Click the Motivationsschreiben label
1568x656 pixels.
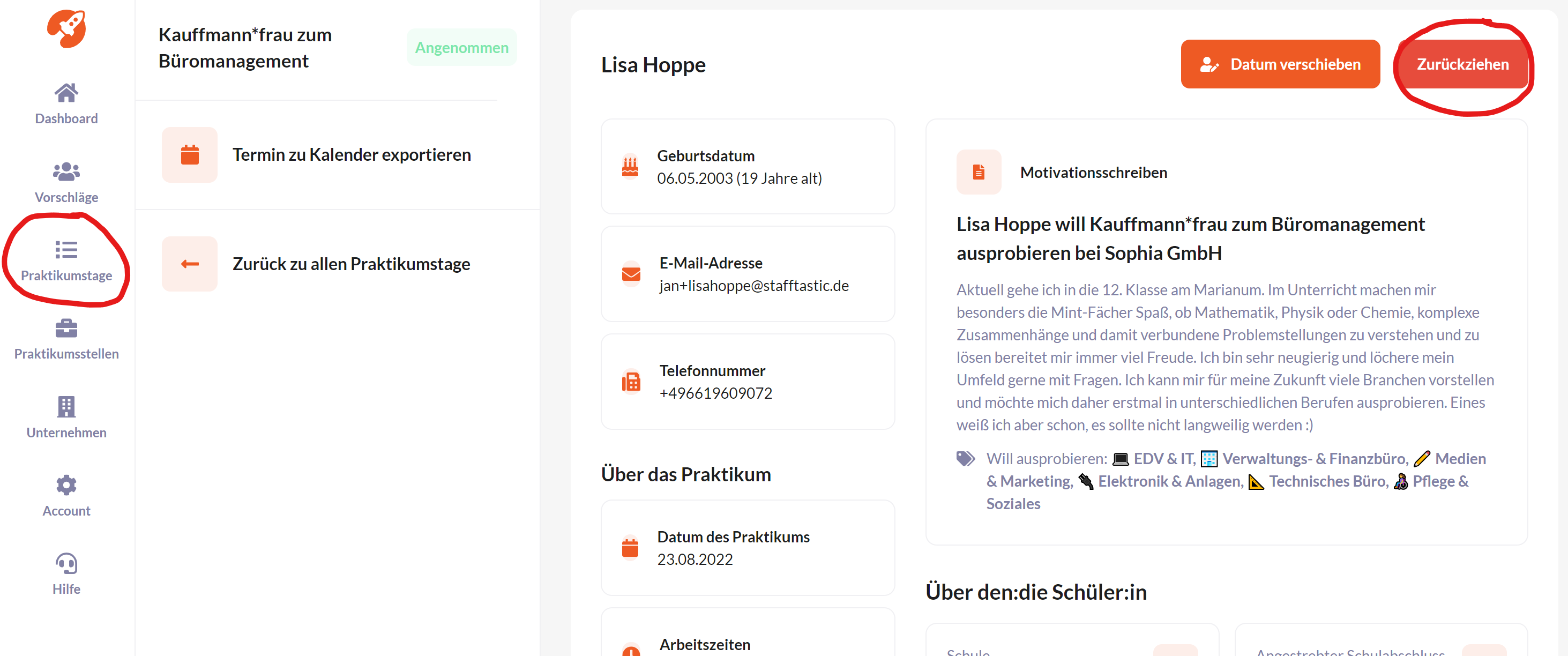click(1093, 172)
